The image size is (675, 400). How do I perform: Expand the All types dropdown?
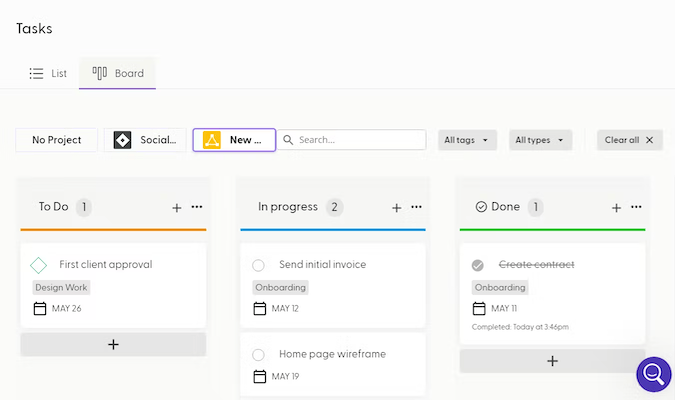[540, 140]
